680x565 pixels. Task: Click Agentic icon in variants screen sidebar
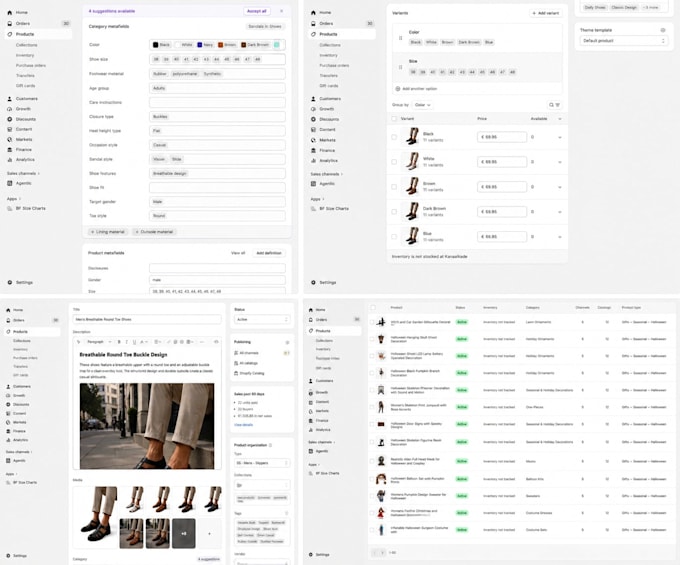tap(313, 183)
